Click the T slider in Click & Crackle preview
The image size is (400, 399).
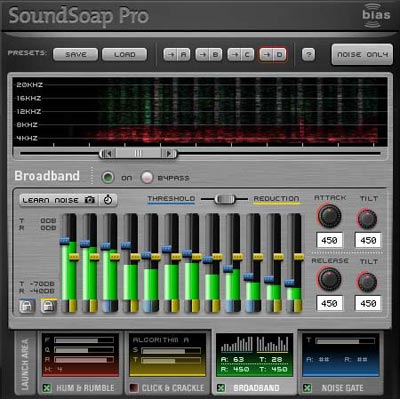coord(171,361)
